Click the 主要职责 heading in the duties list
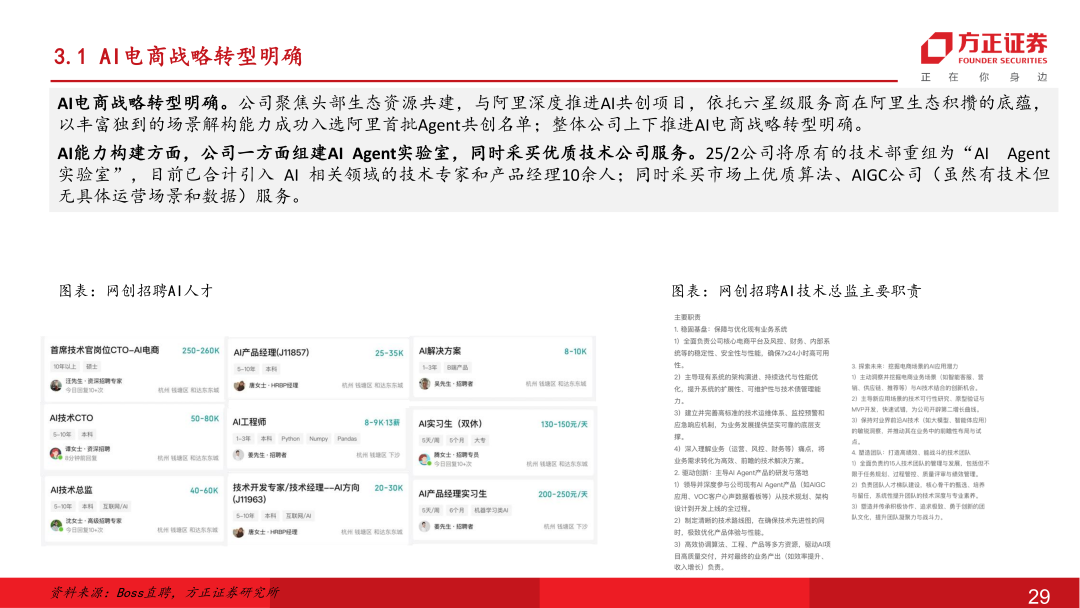This screenshot has width=1080, height=608. click(687, 317)
